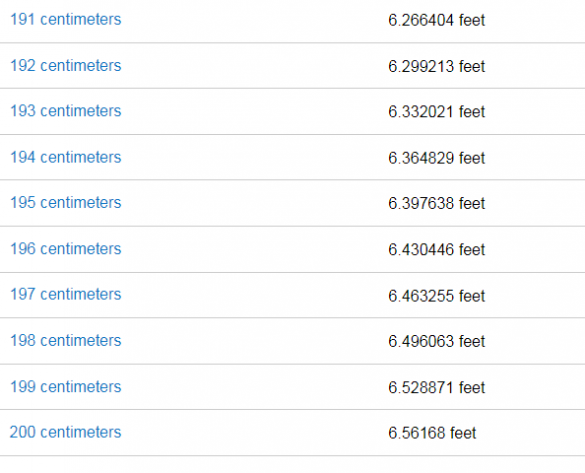Click the 200 centimeters link
585x473 pixels.
coord(65,432)
